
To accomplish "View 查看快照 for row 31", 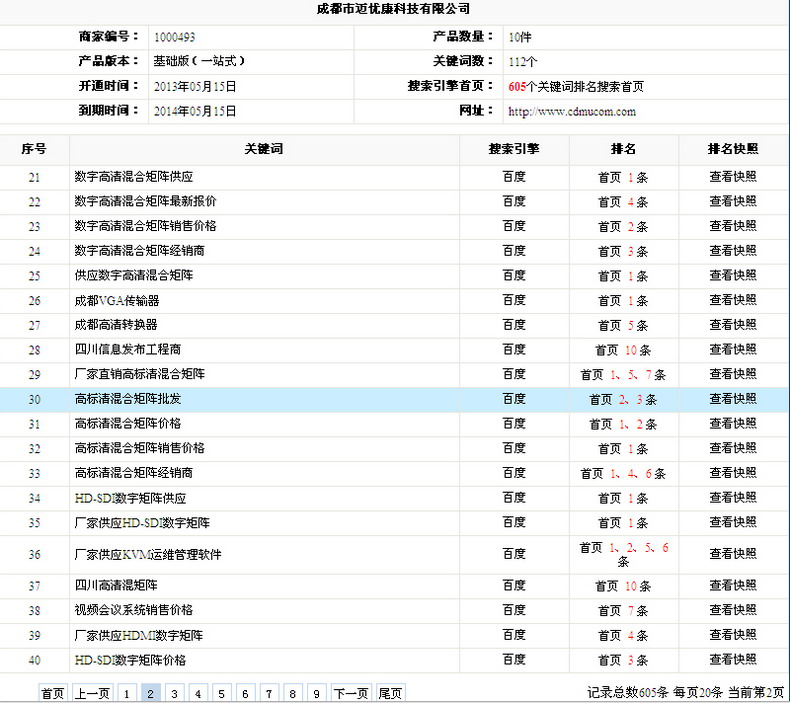I will (x=733, y=424).
